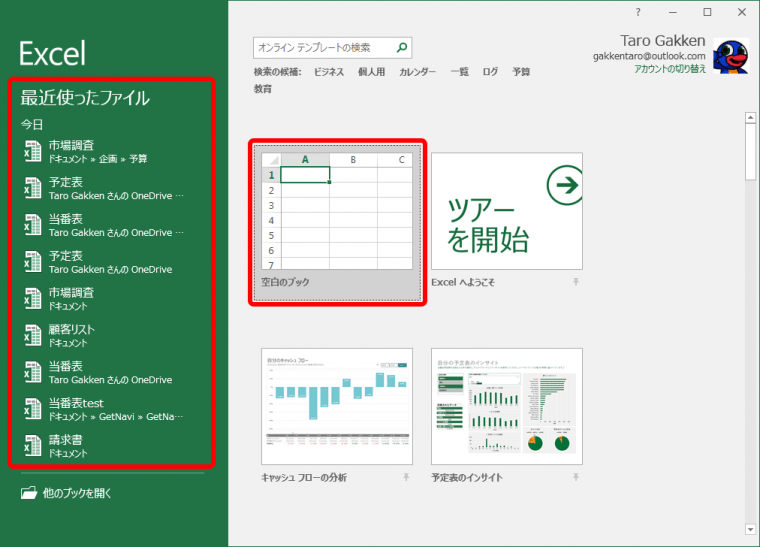Pin the 予定表のインサイト template
This screenshot has height=547, width=760.
point(575,477)
